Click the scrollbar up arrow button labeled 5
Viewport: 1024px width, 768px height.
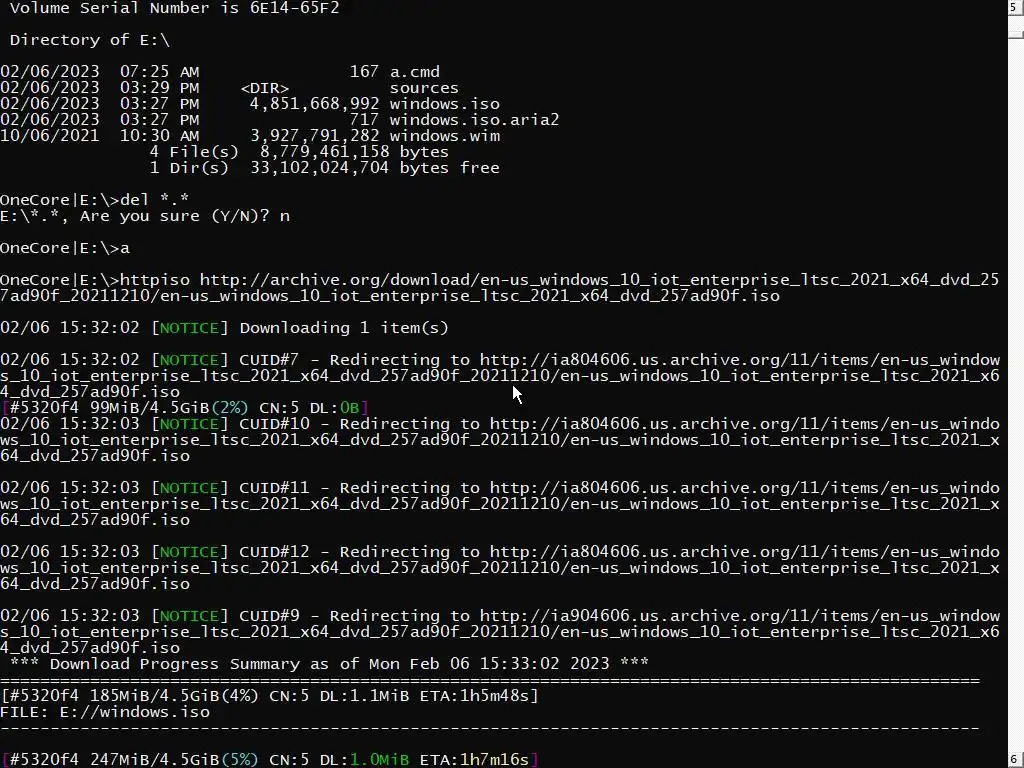[1016, 8]
